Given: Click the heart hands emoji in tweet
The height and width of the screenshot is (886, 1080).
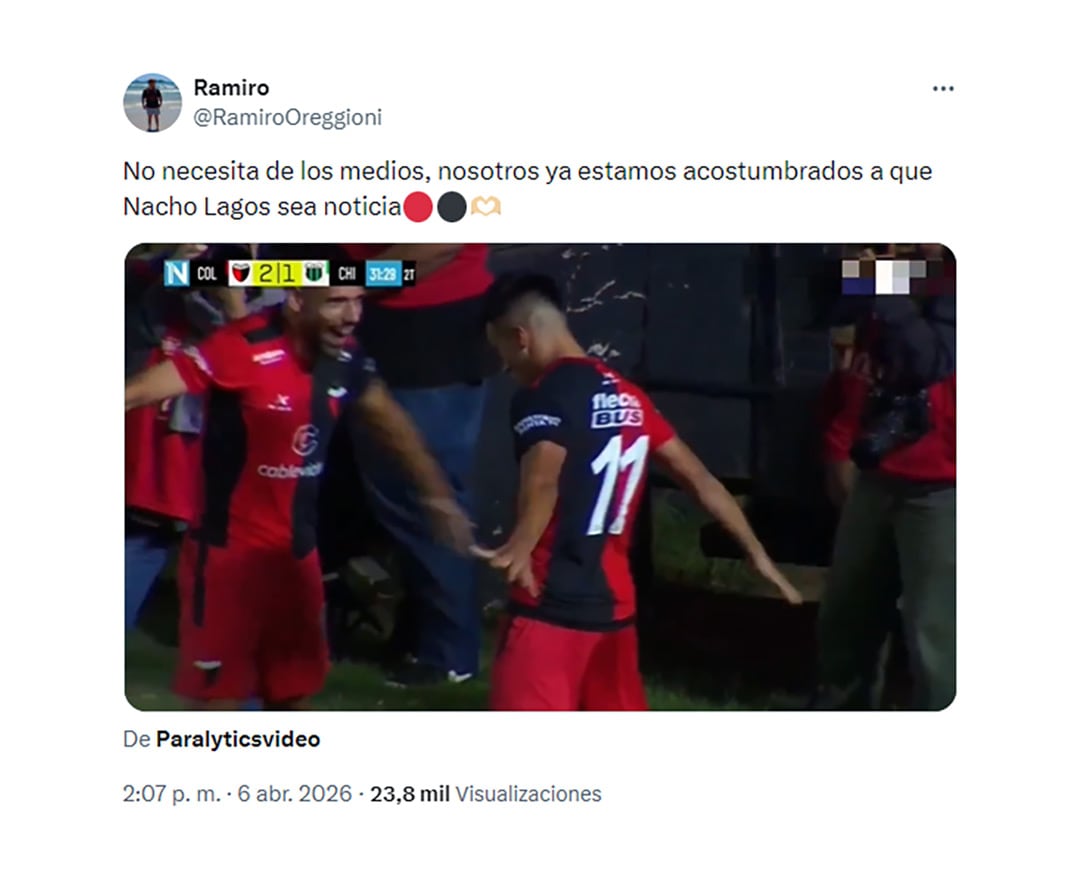Looking at the screenshot, I should click(x=486, y=207).
